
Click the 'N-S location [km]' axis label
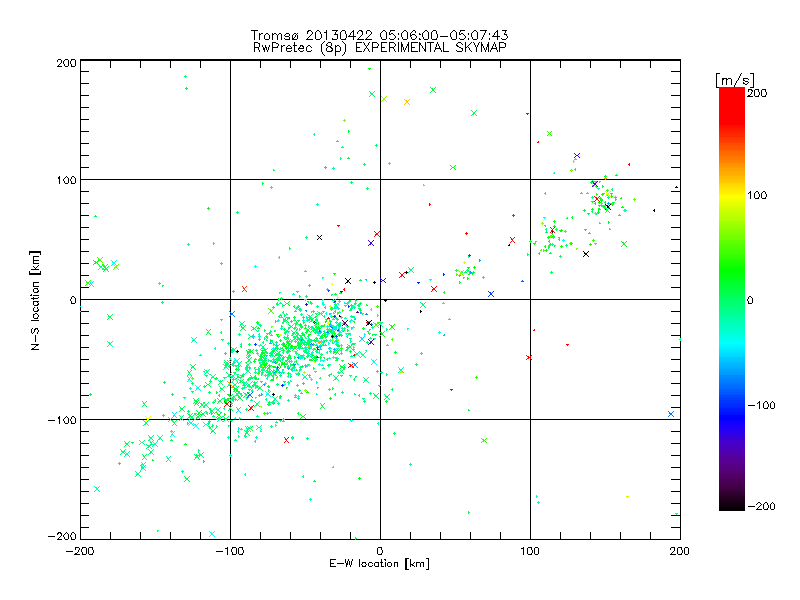tap(35, 300)
